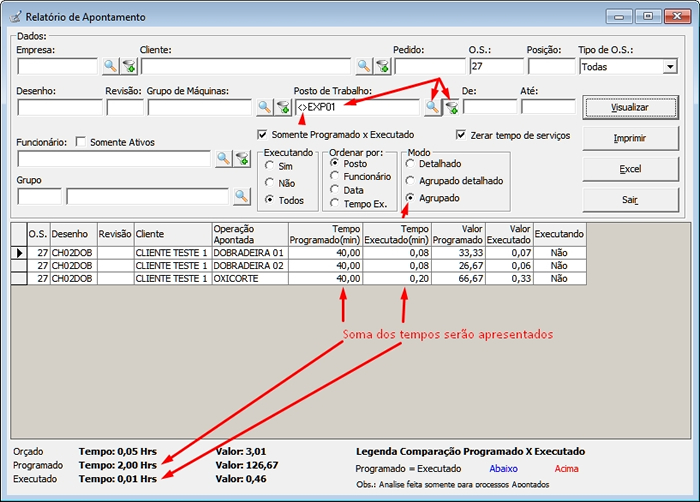Click the Grupo description input field
The width and height of the screenshot is (700, 502).
[147, 197]
